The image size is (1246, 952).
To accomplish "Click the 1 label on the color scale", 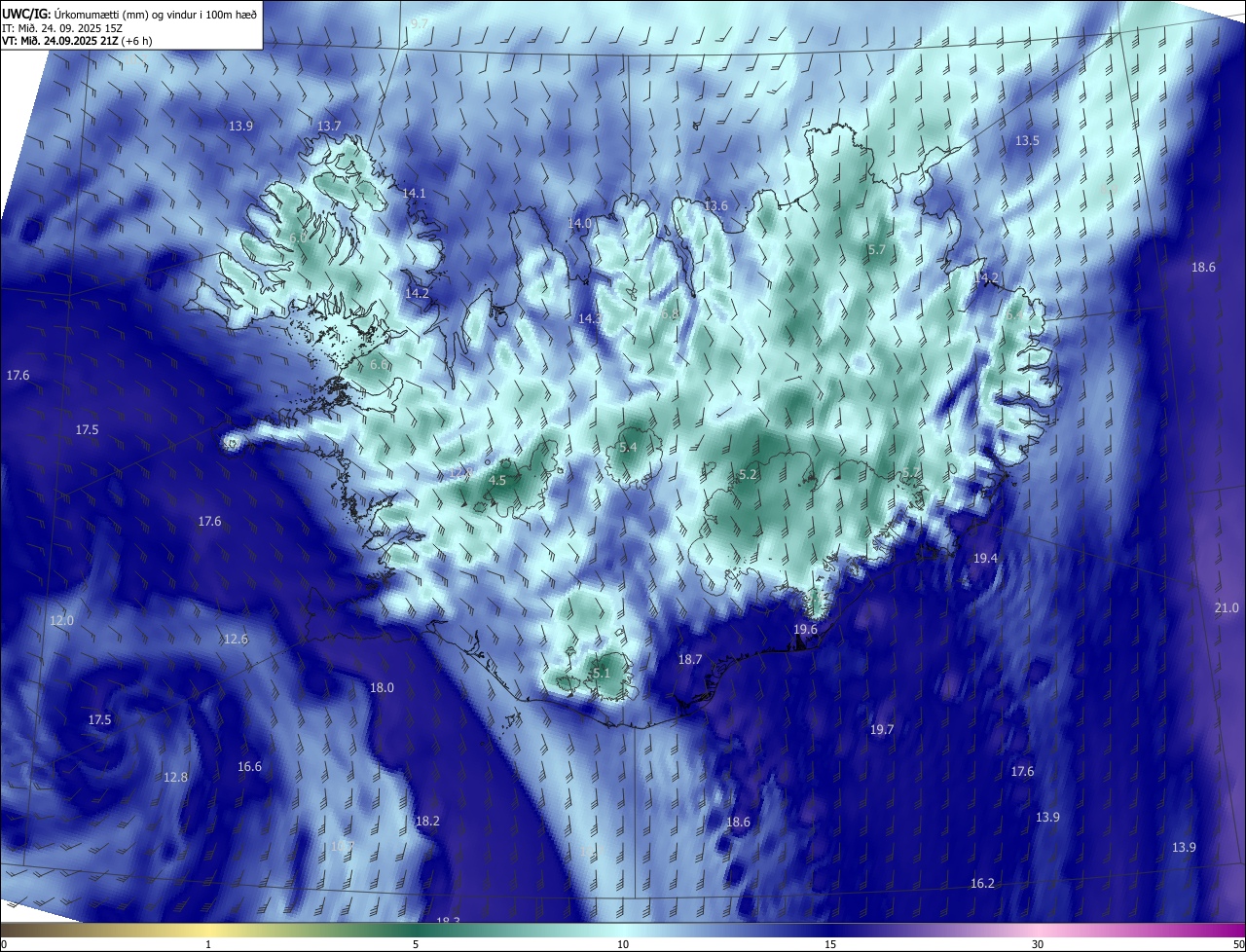I will click(208, 945).
